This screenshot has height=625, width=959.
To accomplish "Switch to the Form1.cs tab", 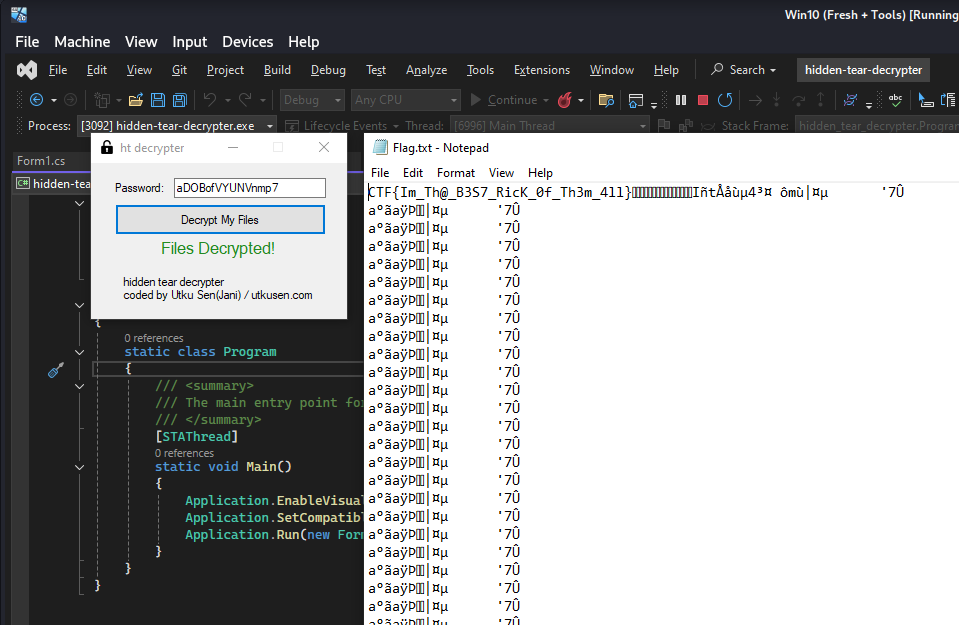I will pos(41,161).
